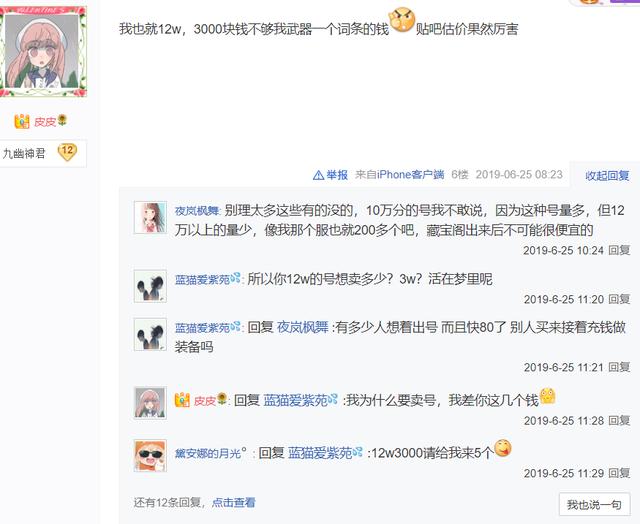Viewport: 640px width, 524px height.
Task: Open first 蓝猫爱紫苑 commenter avatar
Action: pos(150,286)
